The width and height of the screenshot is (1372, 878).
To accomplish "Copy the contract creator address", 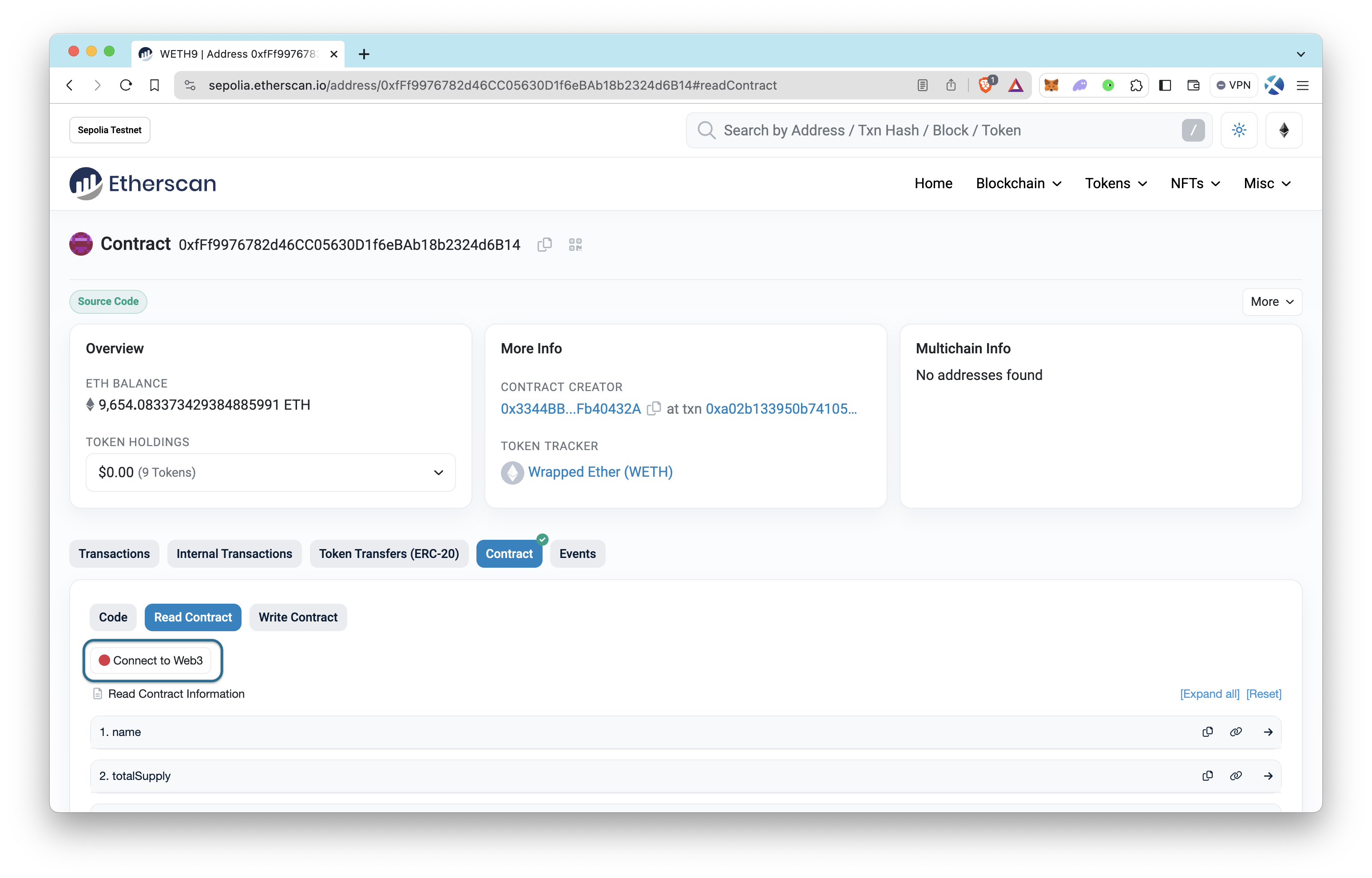I will [x=654, y=408].
